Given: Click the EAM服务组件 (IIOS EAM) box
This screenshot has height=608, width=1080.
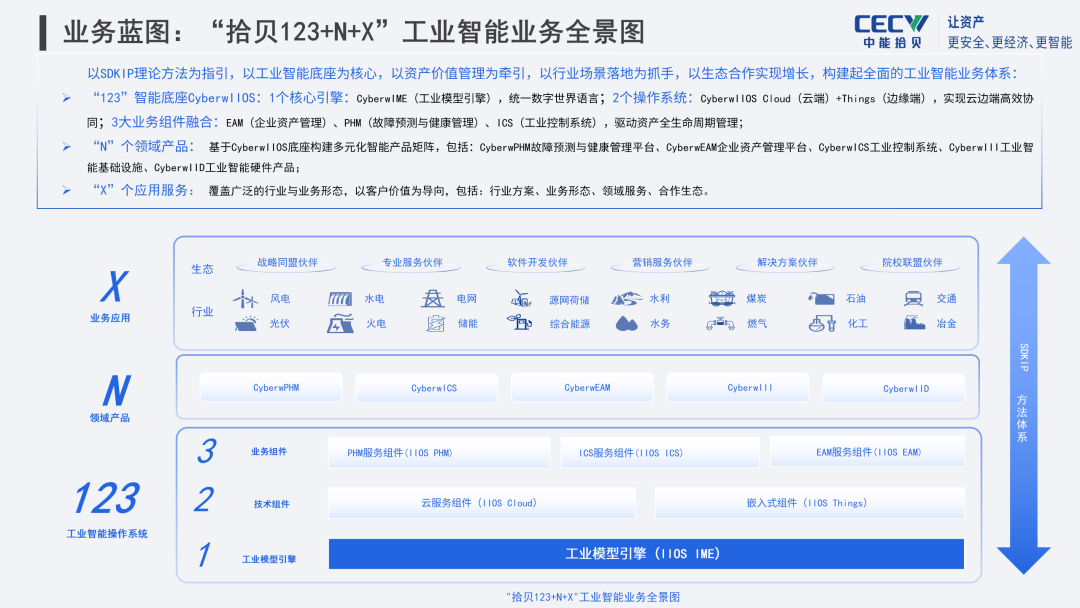Looking at the screenshot, I should coord(867,452).
